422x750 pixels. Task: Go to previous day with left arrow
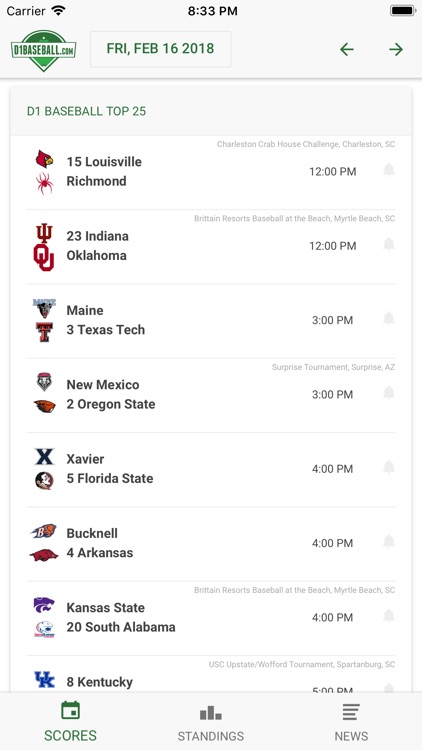tap(347, 49)
